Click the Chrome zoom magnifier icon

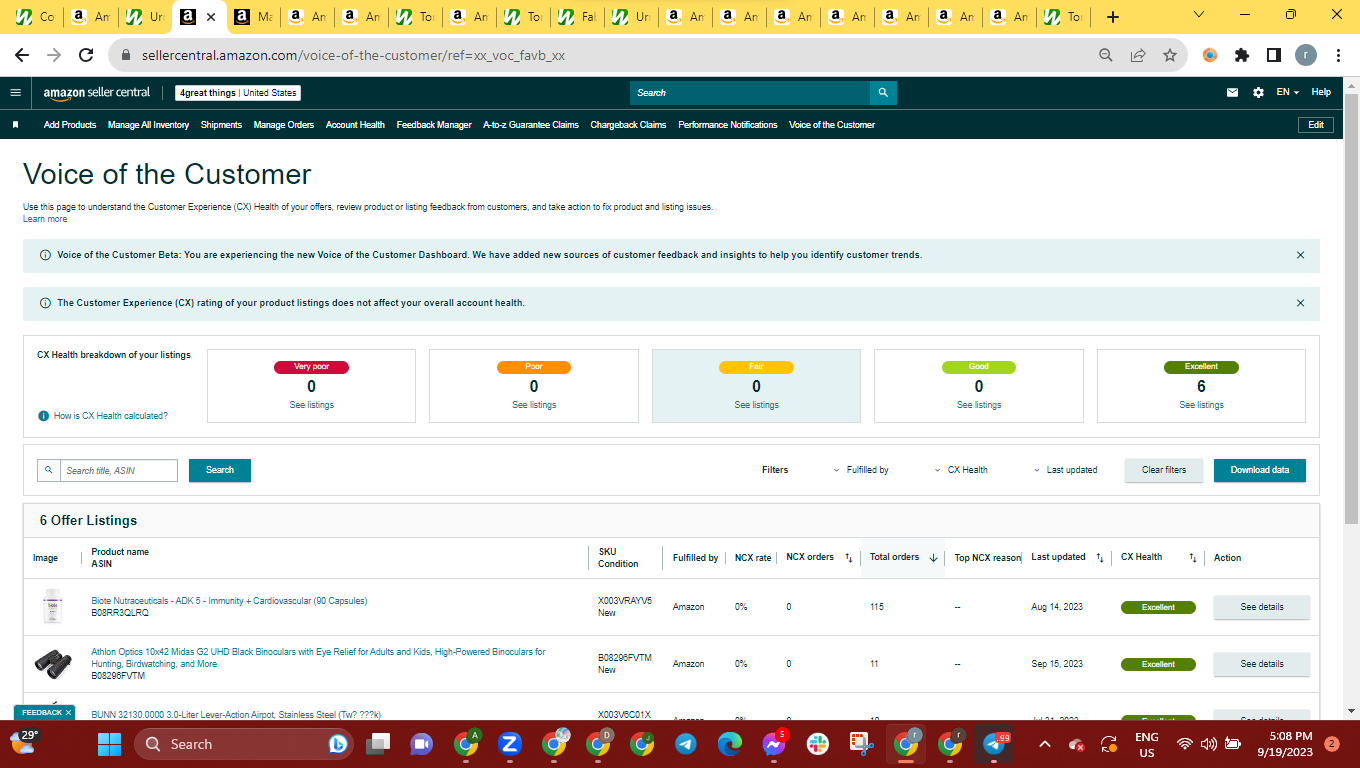(x=1106, y=56)
